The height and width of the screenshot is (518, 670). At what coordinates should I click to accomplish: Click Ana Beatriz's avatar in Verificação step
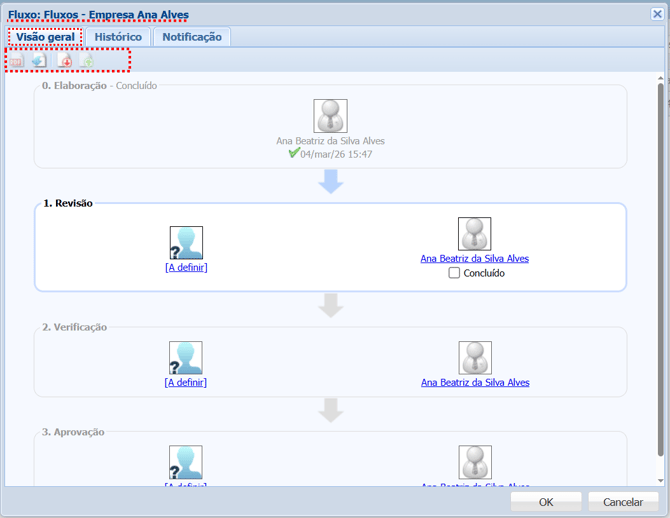[474, 358]
